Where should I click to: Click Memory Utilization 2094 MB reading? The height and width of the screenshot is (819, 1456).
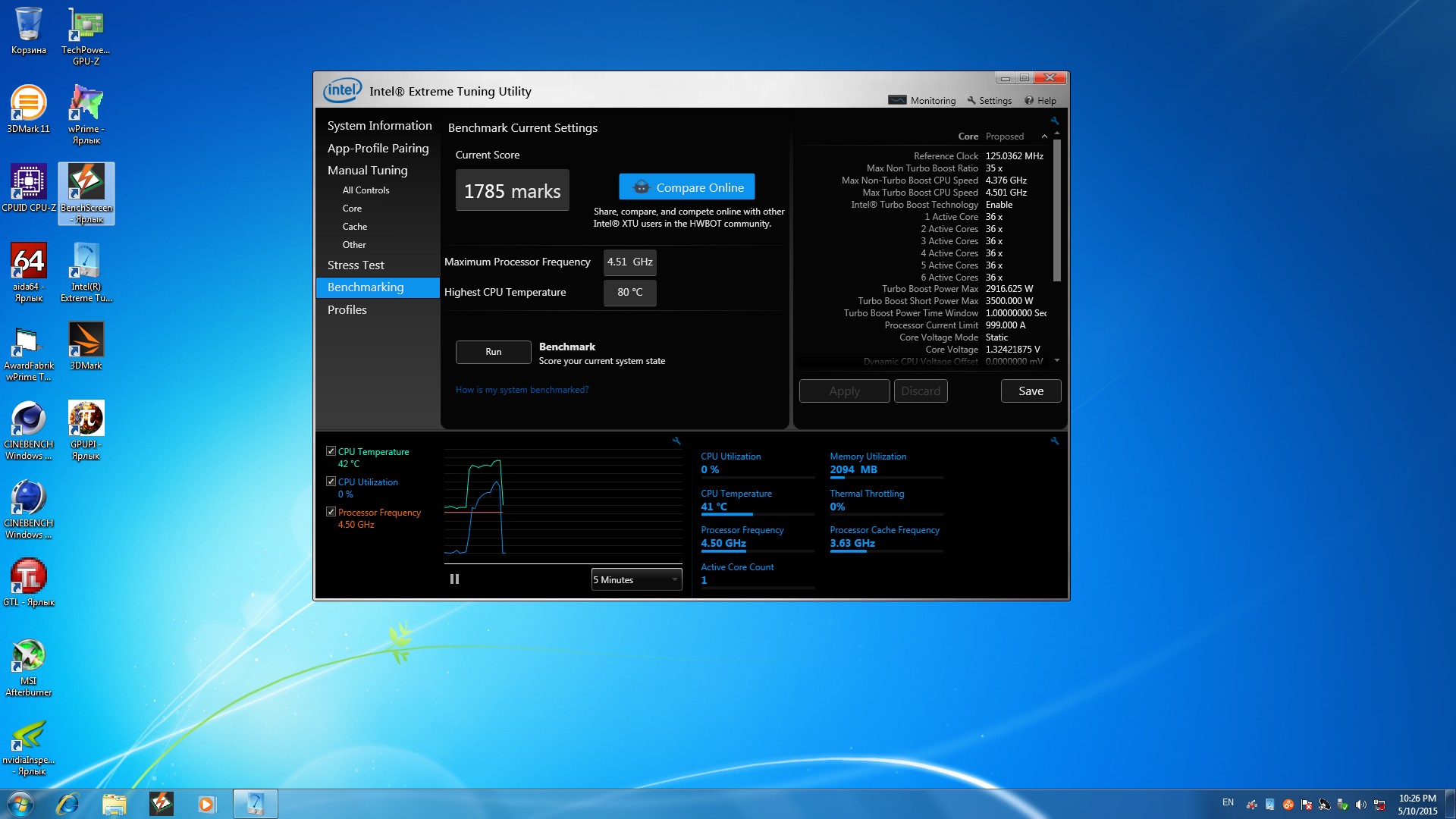853,469
